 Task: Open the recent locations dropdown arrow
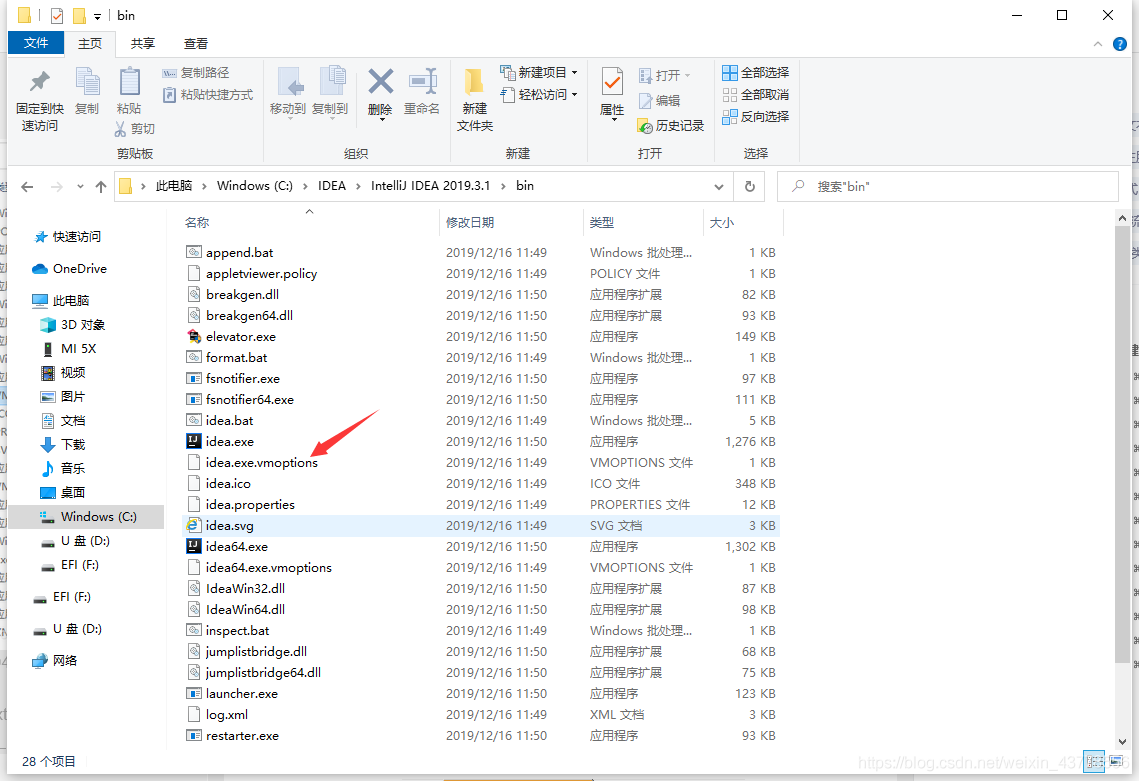[x=80, y=187]
